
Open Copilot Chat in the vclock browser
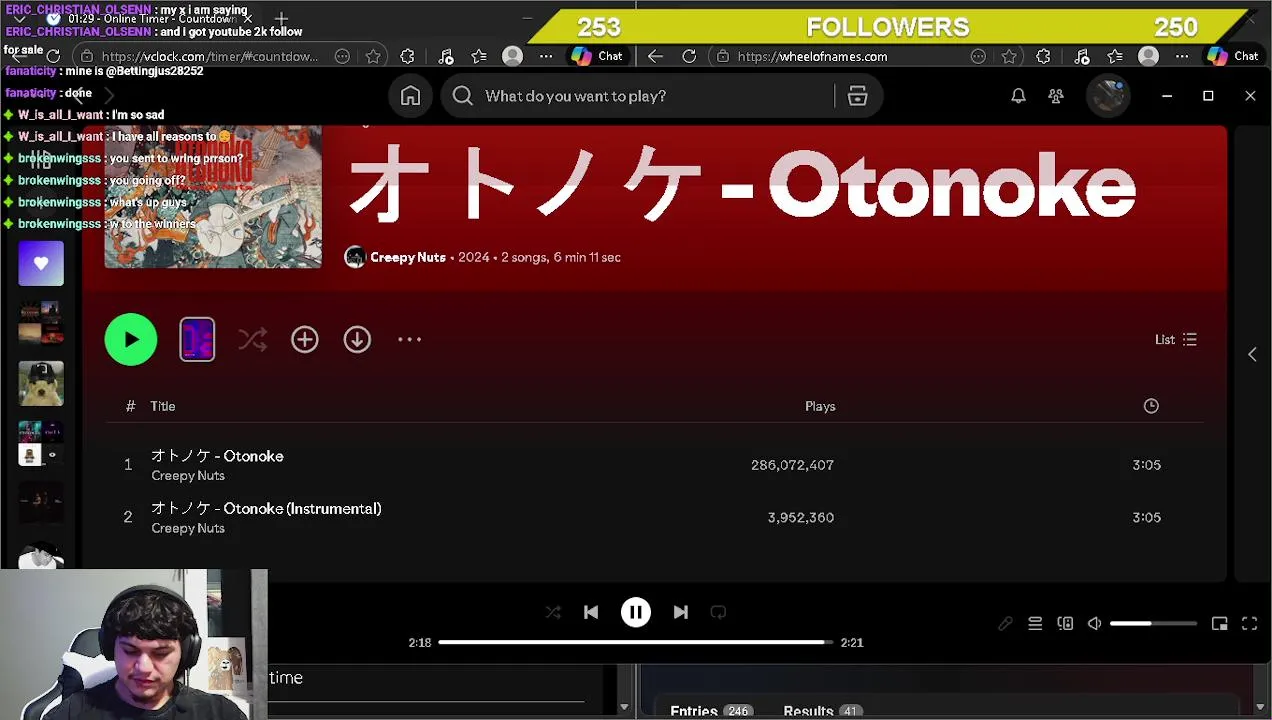[598, 57]
